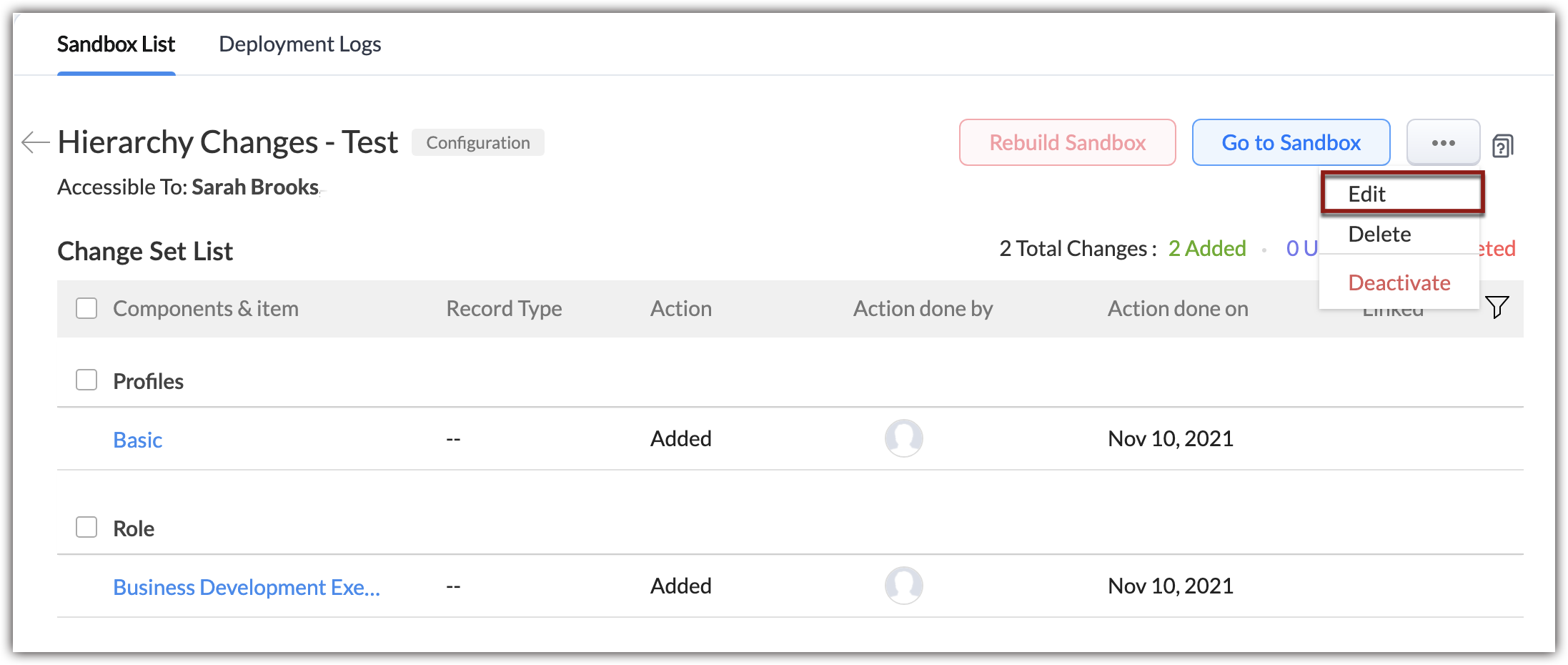Screen dimensions: 1568x665
Task: Click the Go to Sandbox button
Action: click(x=1291, y=142)
